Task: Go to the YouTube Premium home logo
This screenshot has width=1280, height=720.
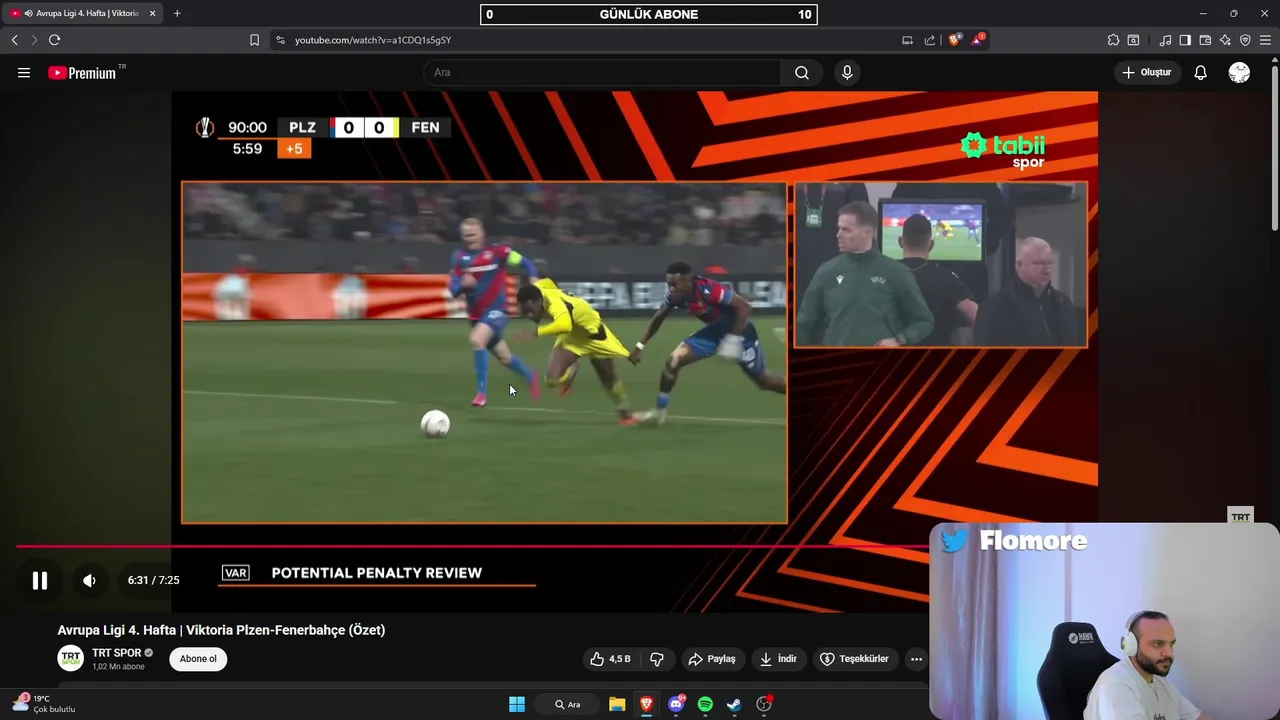Action: [83, 72]
